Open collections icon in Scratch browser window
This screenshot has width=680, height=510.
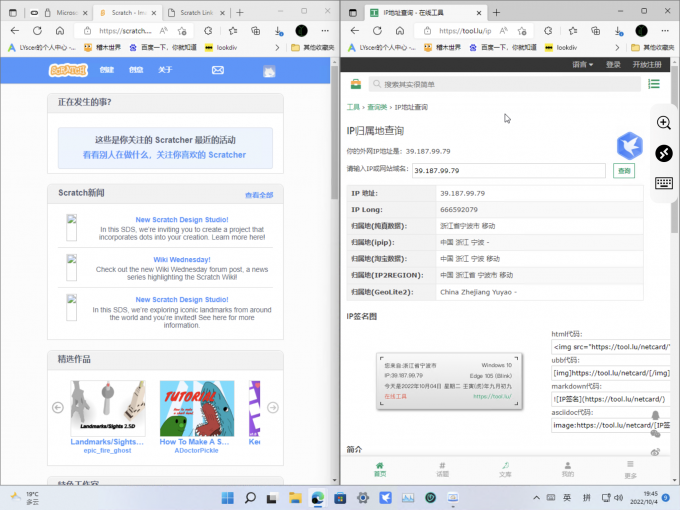(x=256, y=31)
